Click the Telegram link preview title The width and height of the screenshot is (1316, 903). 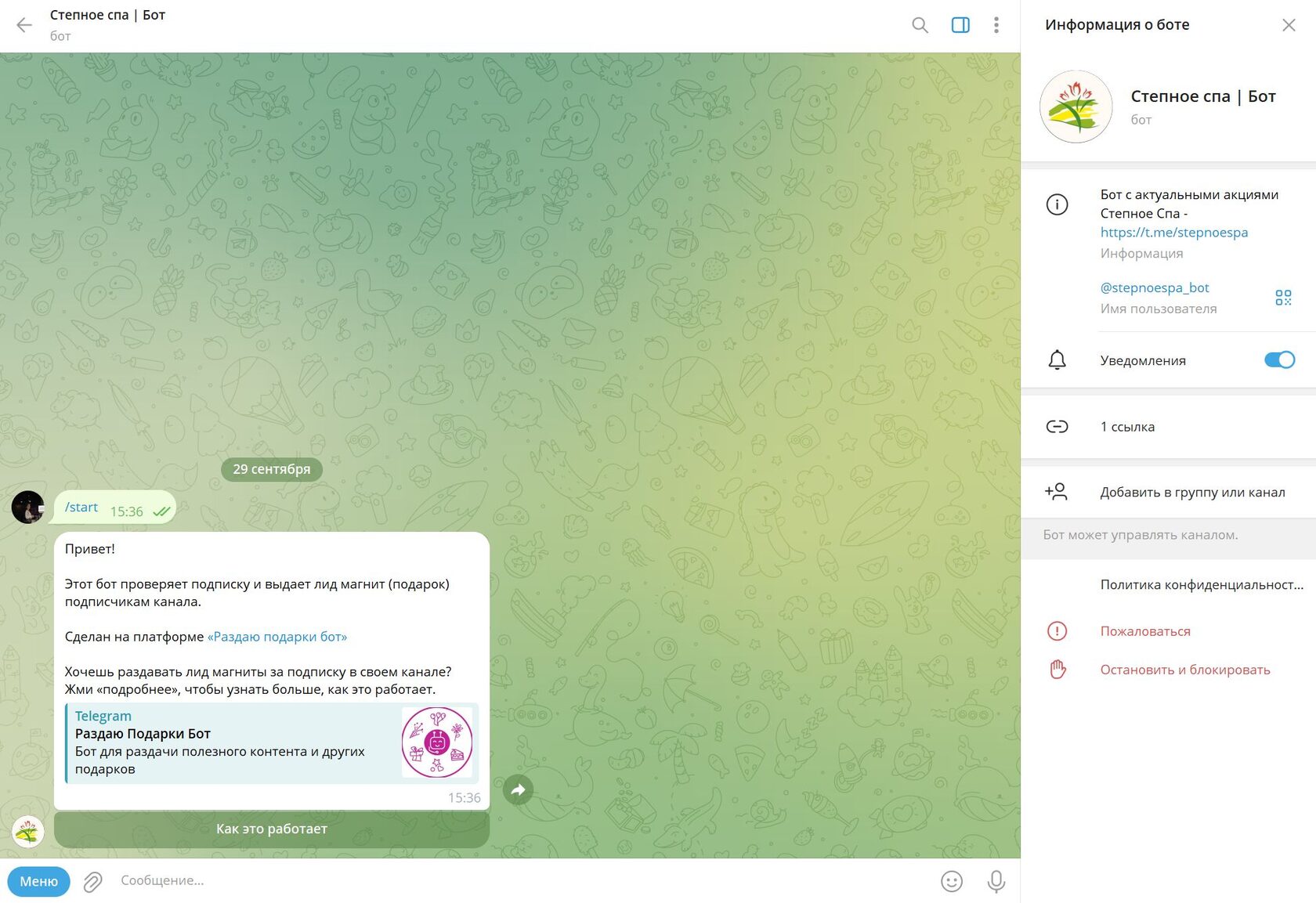click(x=103, y=716)
